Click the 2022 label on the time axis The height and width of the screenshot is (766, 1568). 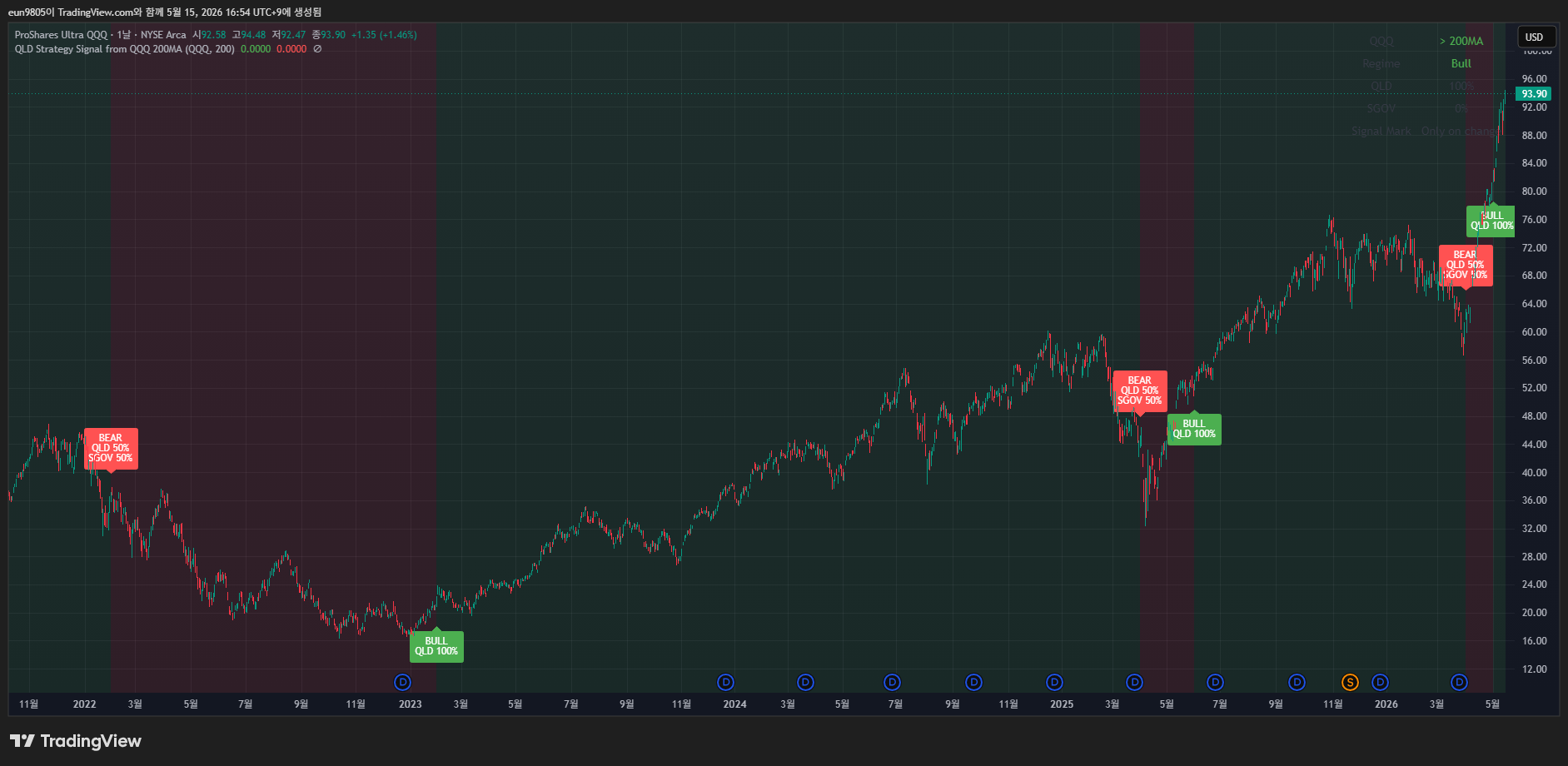tap(84, 704)
